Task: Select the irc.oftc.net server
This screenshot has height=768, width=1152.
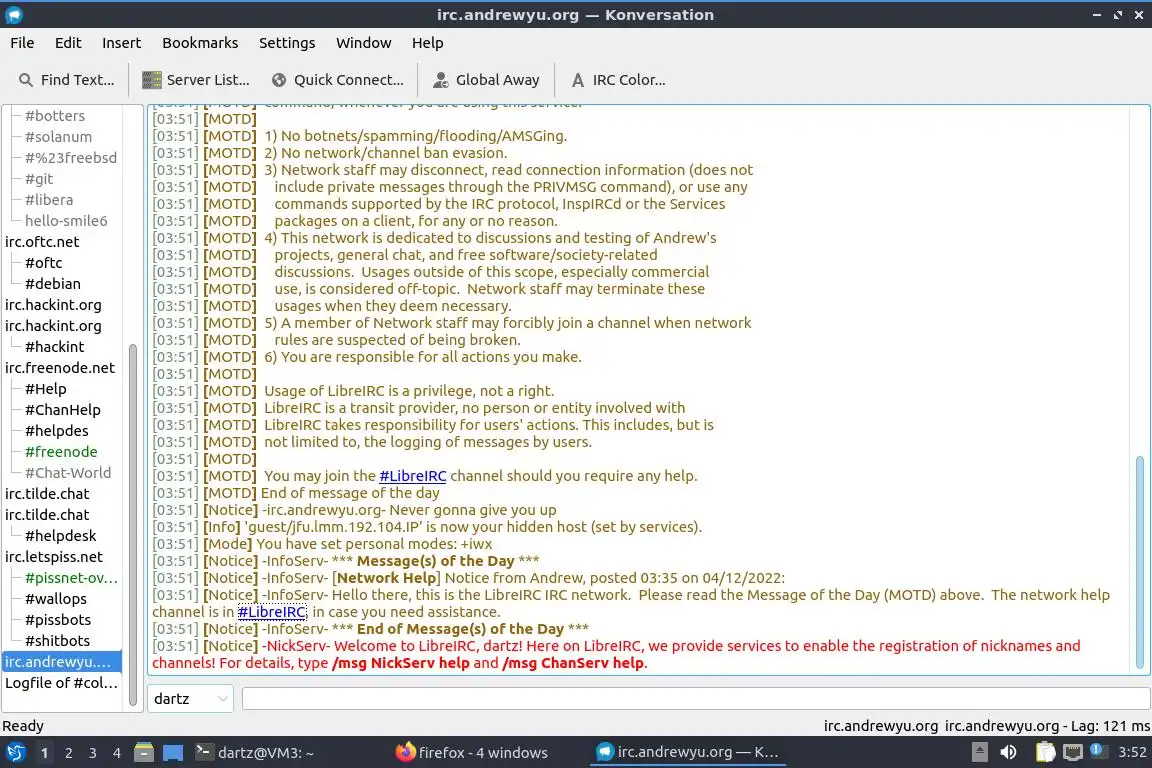Action: pyautogui.click(x=42, y=242)
